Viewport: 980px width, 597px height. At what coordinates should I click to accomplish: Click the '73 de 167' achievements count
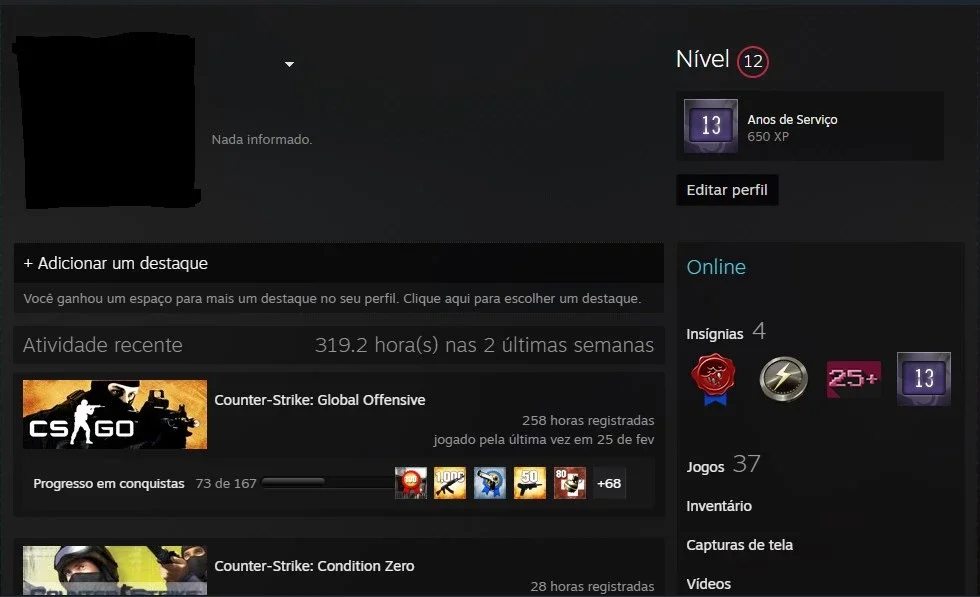pos(226,484)
